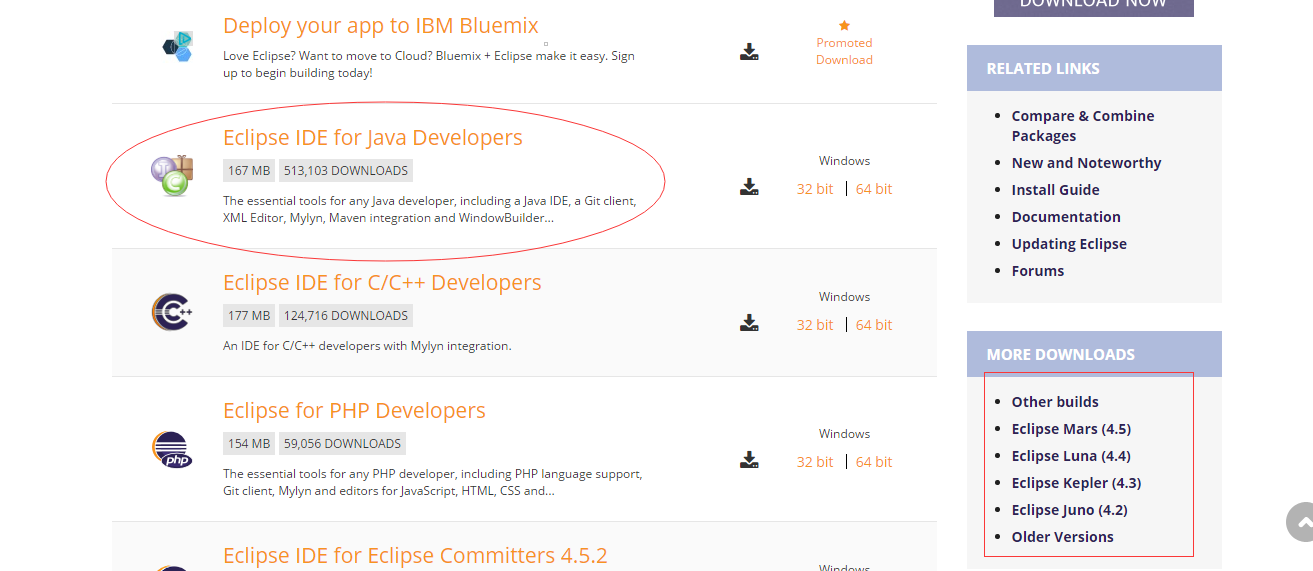The height and width of the screenshot is (571, 1313).
Task: Open the Eclipse IDE for Java Developers title link
Action: click(x=373, y=137)
